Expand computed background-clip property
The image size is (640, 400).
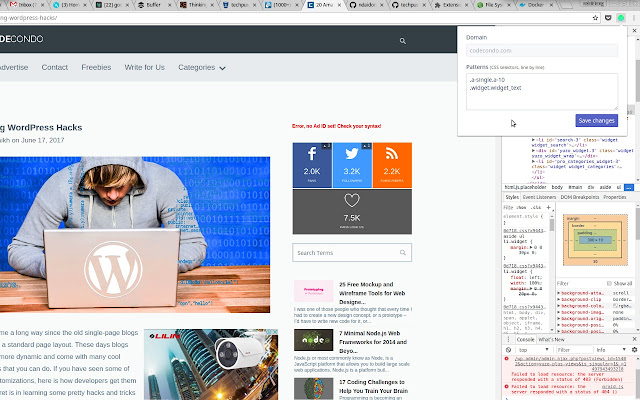(x=559, y=300)
